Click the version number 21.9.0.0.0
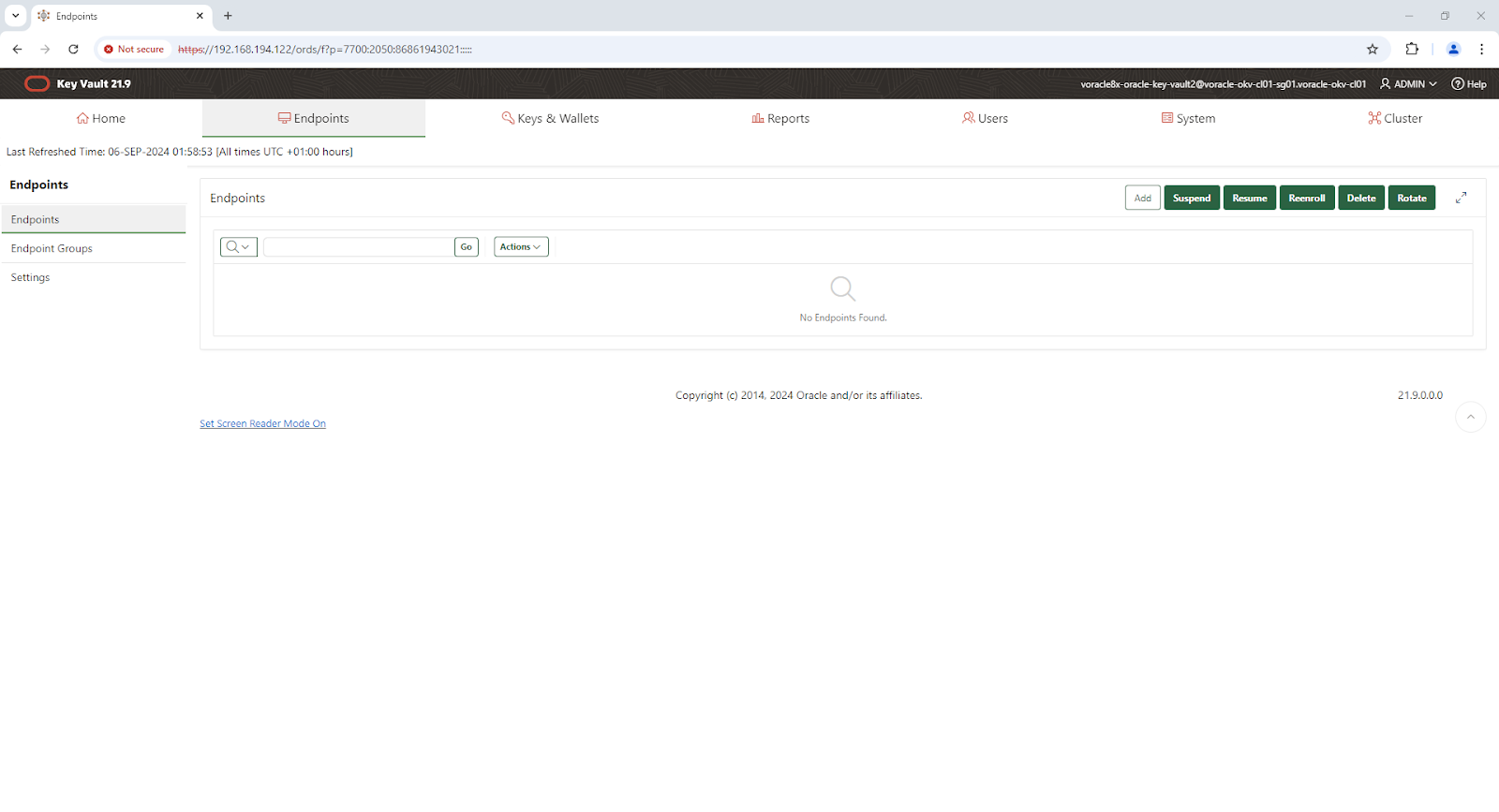This screenshot has width=1499, height=812. pos(1420,395)
